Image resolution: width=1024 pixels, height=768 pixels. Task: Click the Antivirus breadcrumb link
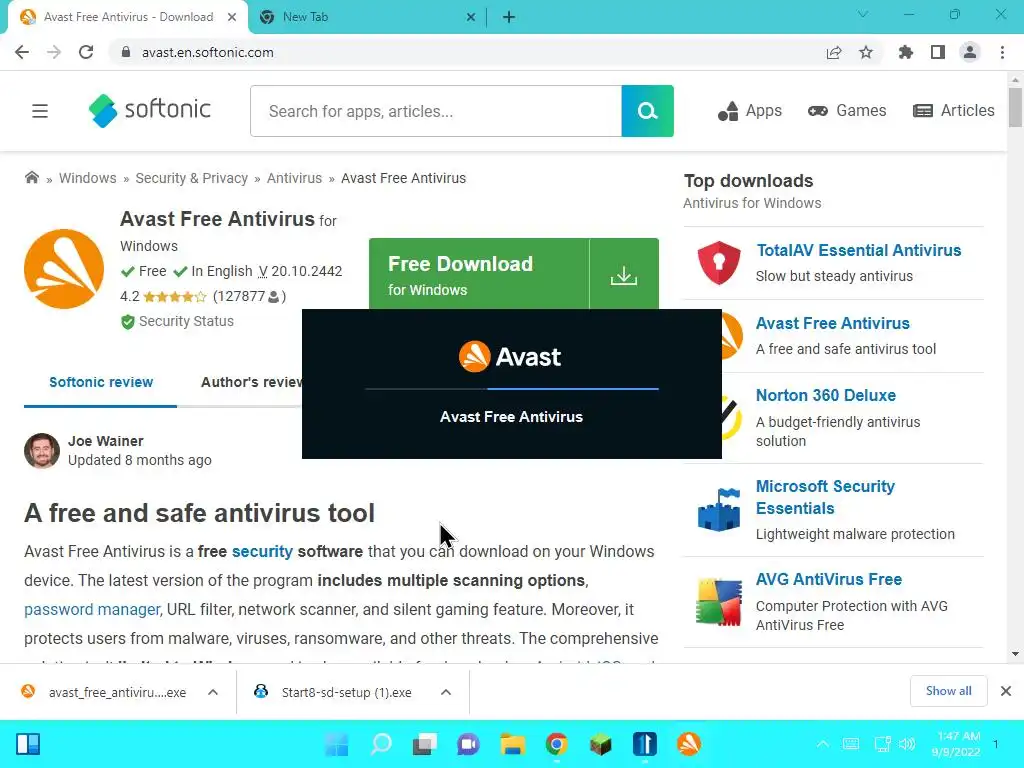(x=294, y=178)
